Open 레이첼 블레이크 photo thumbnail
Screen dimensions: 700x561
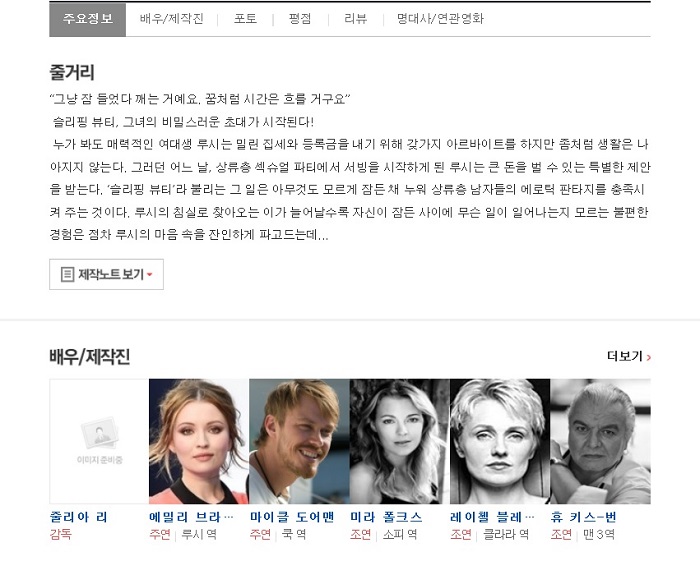coord(500,441)
